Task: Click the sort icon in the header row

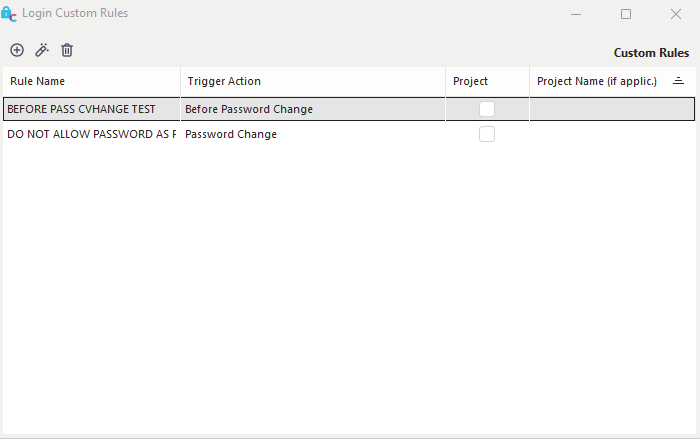Action: [678, 81]
